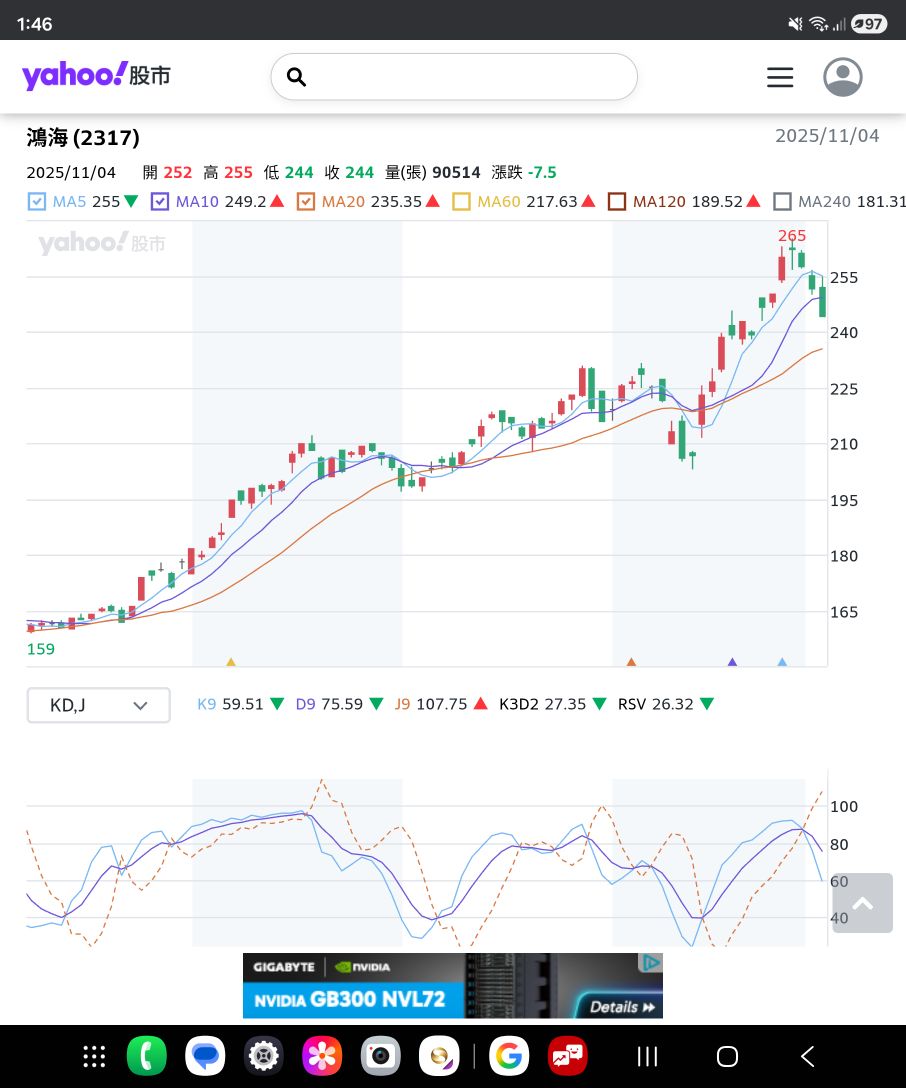Screen dimensions: 906x1088
Task: Open the user account profile
Action: (843, 77)
